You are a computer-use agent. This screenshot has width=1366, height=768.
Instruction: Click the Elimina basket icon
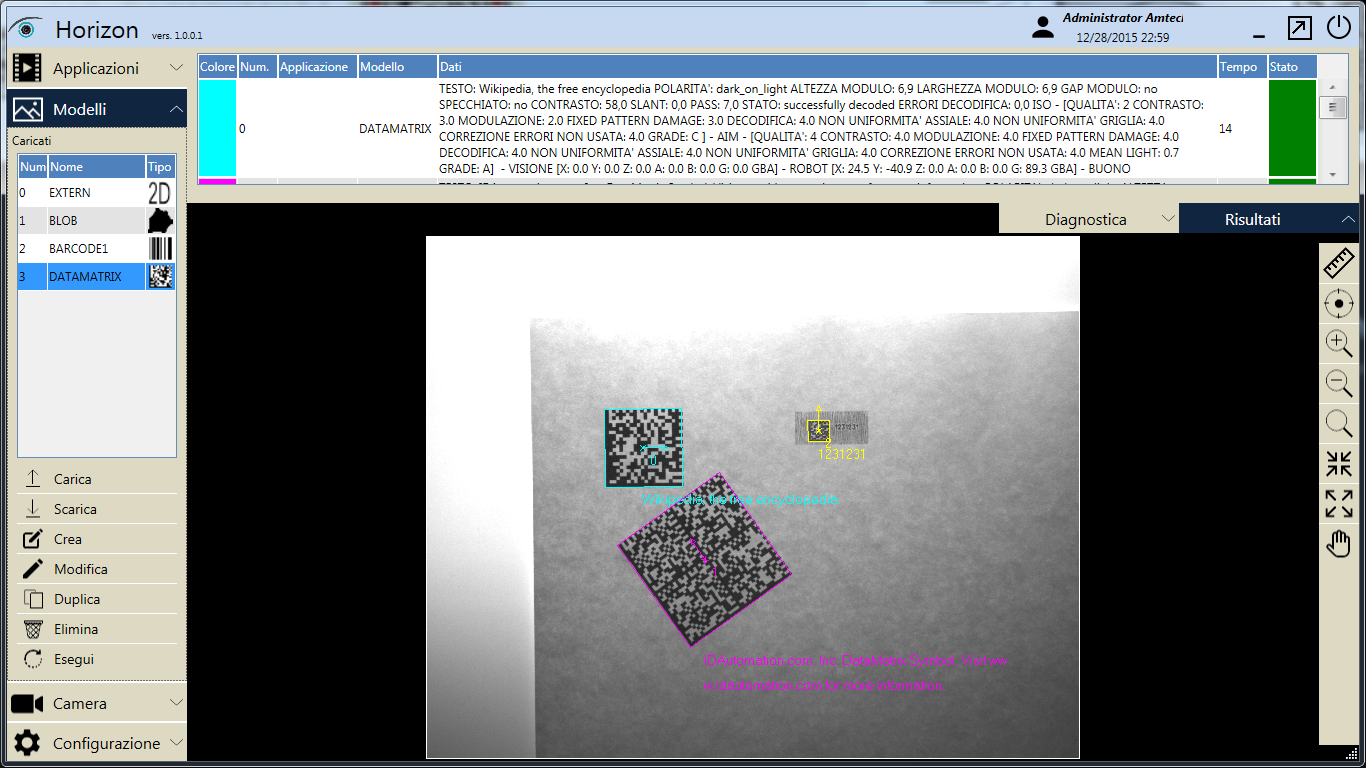33,629
